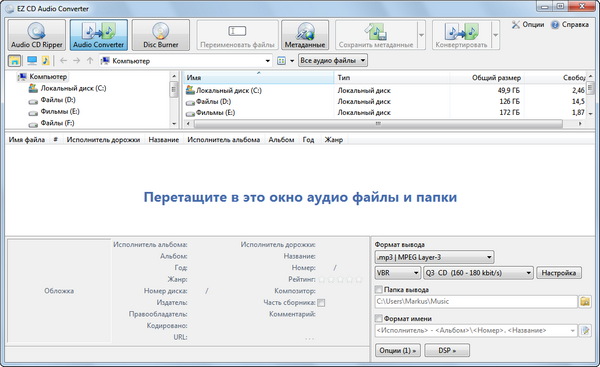
Task: Switch to Audio Converter mode
Action: [99, 35]
